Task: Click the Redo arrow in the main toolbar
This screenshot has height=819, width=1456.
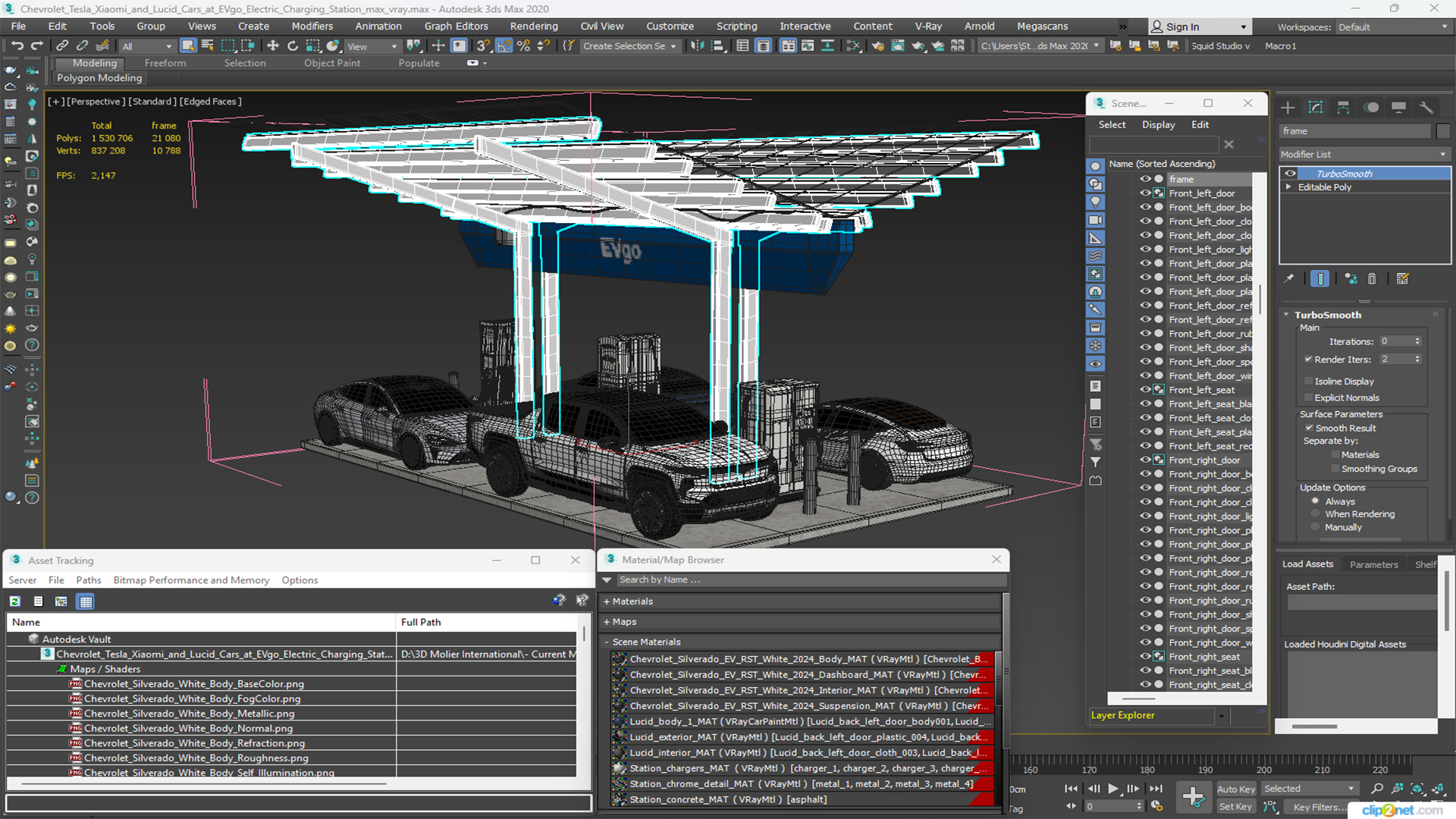Action: pyautogui.click(x=36, y=46)
